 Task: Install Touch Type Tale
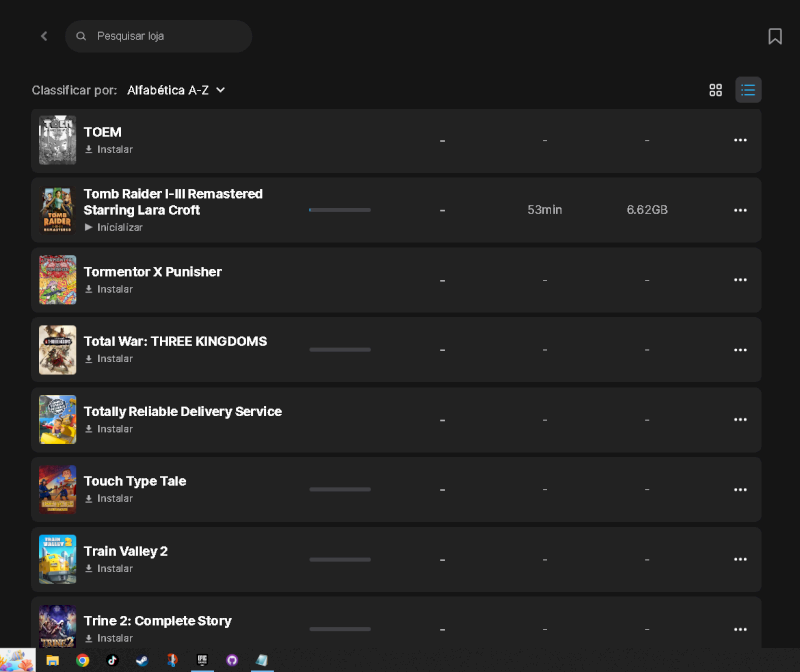(109, 499)
